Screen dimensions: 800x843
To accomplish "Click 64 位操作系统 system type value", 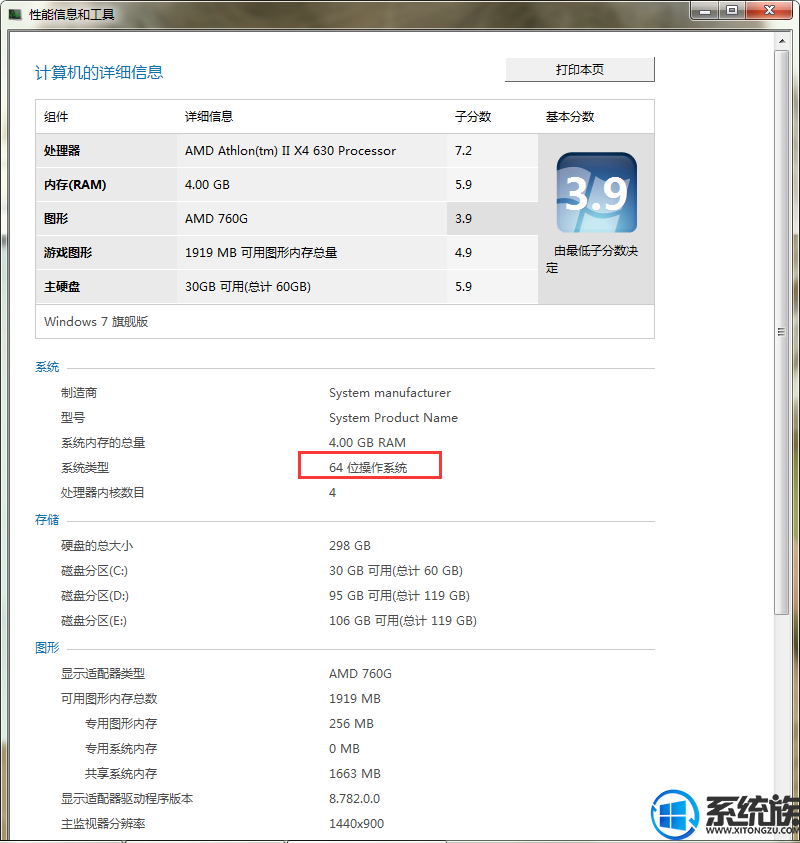I will pos(368,468).
